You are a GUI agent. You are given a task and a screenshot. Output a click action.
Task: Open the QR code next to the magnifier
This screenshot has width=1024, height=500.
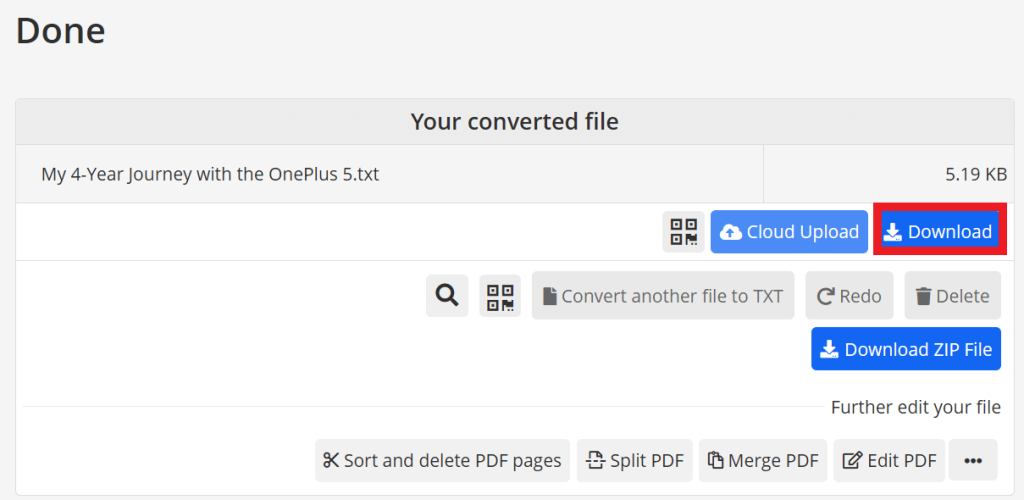500,296
